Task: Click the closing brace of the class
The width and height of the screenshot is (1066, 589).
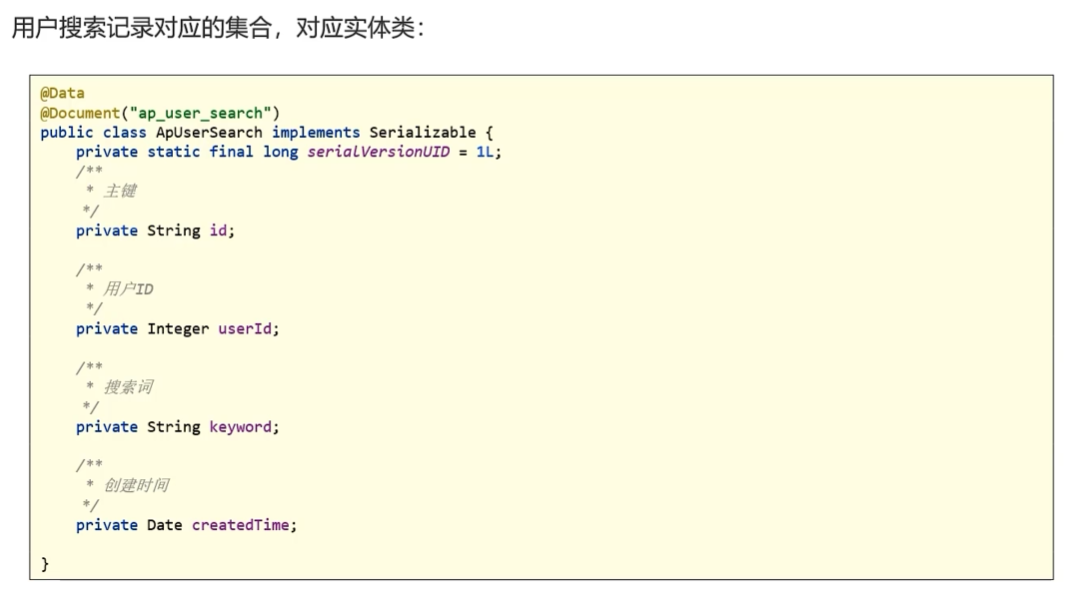Action: 45,564
